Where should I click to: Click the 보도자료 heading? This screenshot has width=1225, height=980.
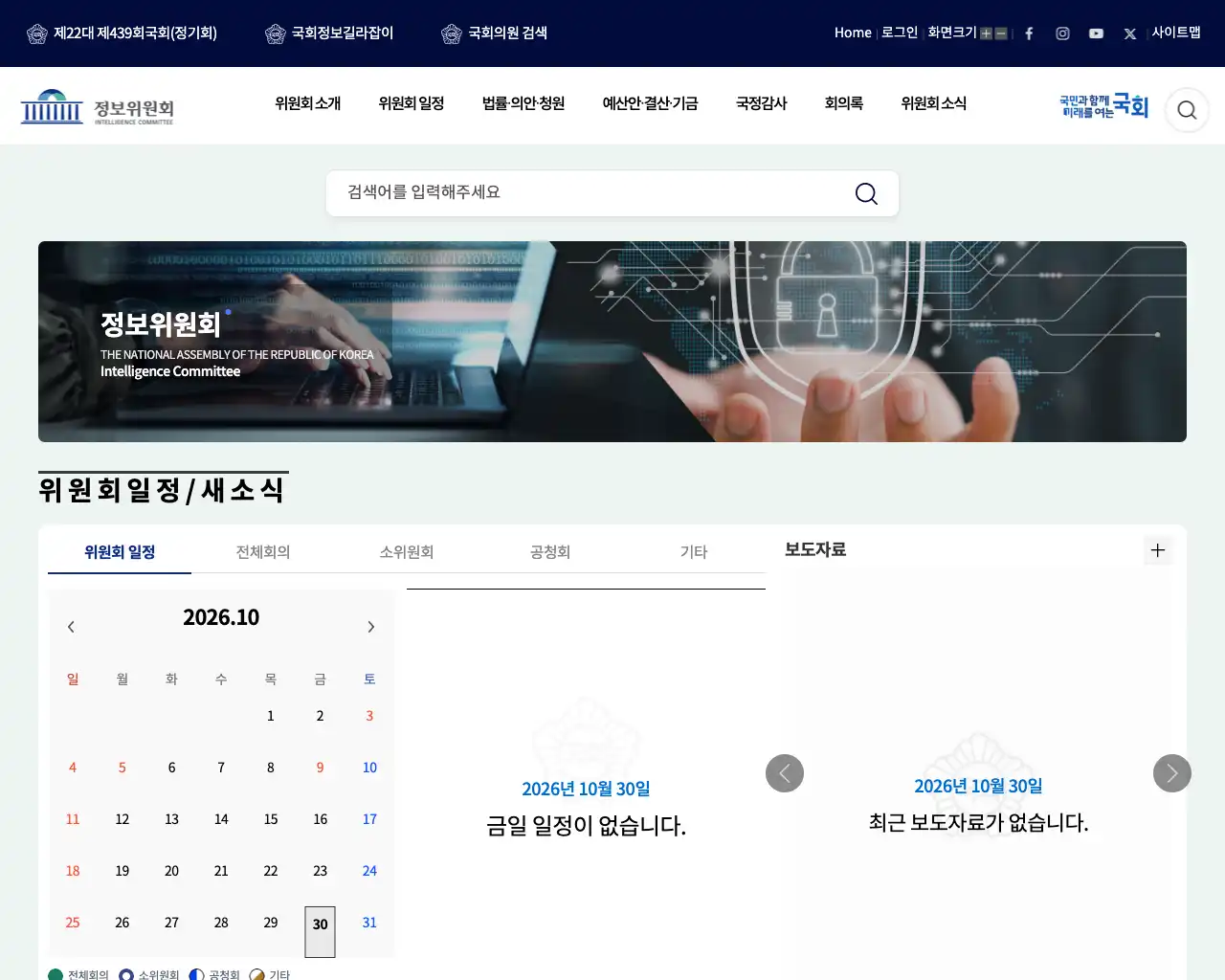(815, 549)
